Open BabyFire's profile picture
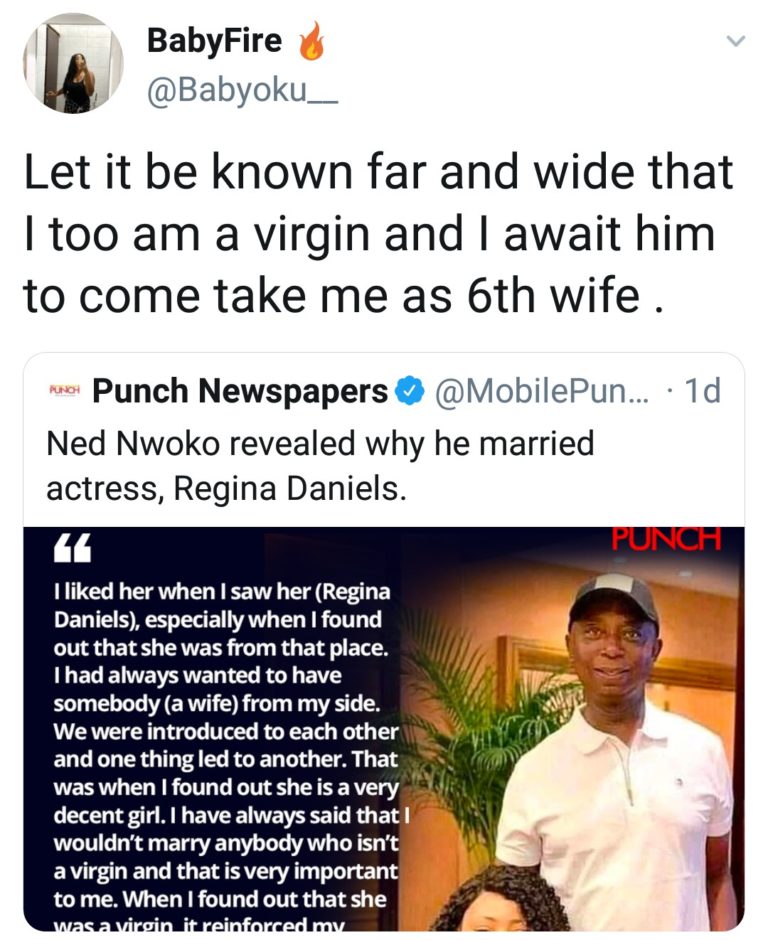 pos(73,64)
